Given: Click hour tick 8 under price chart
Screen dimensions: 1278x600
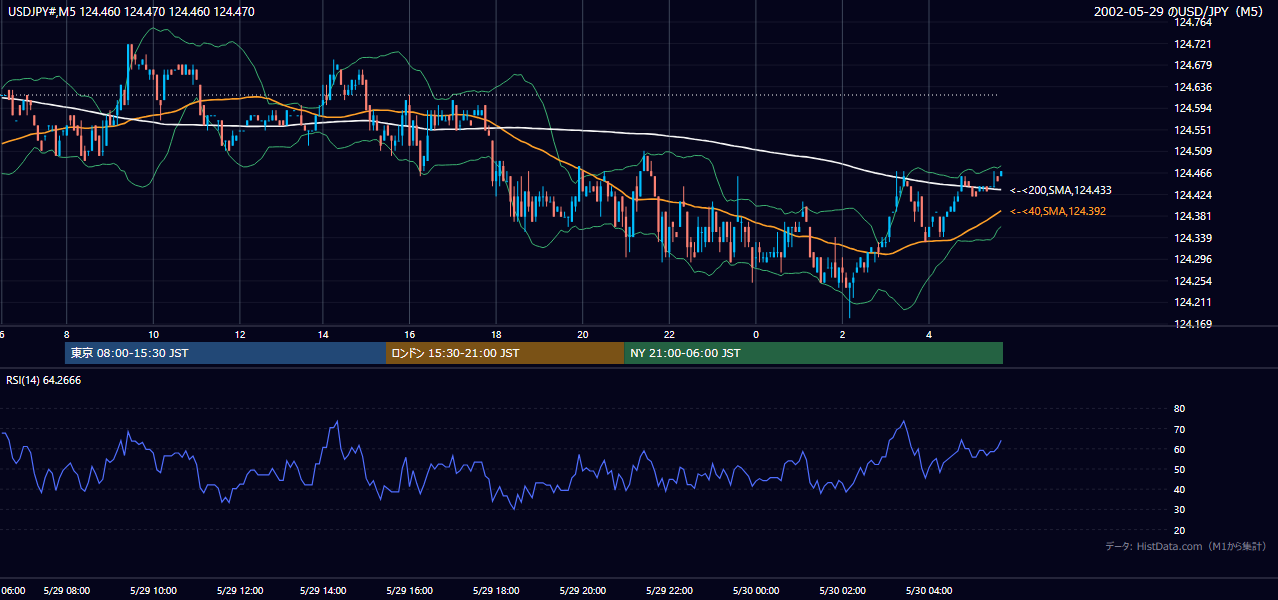Looking at the screenshot, I should pos(67,334).
